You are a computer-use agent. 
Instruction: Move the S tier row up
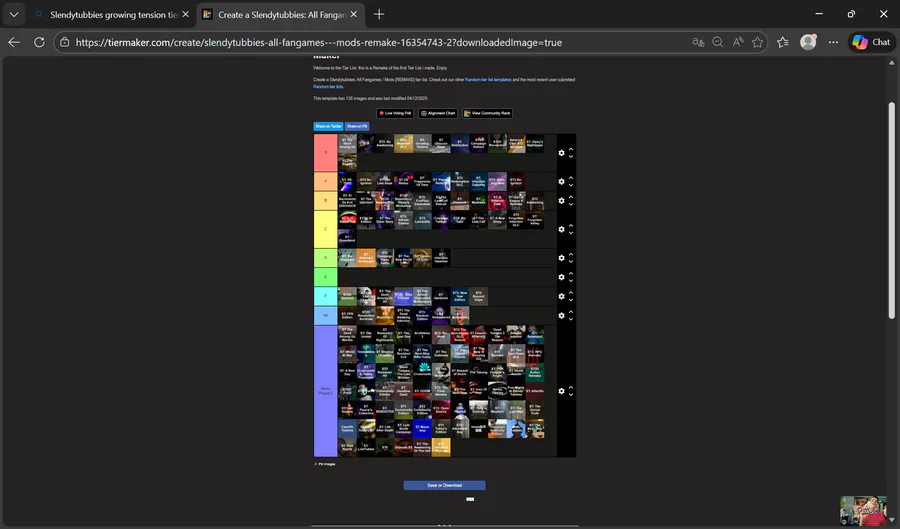(571, 150)
